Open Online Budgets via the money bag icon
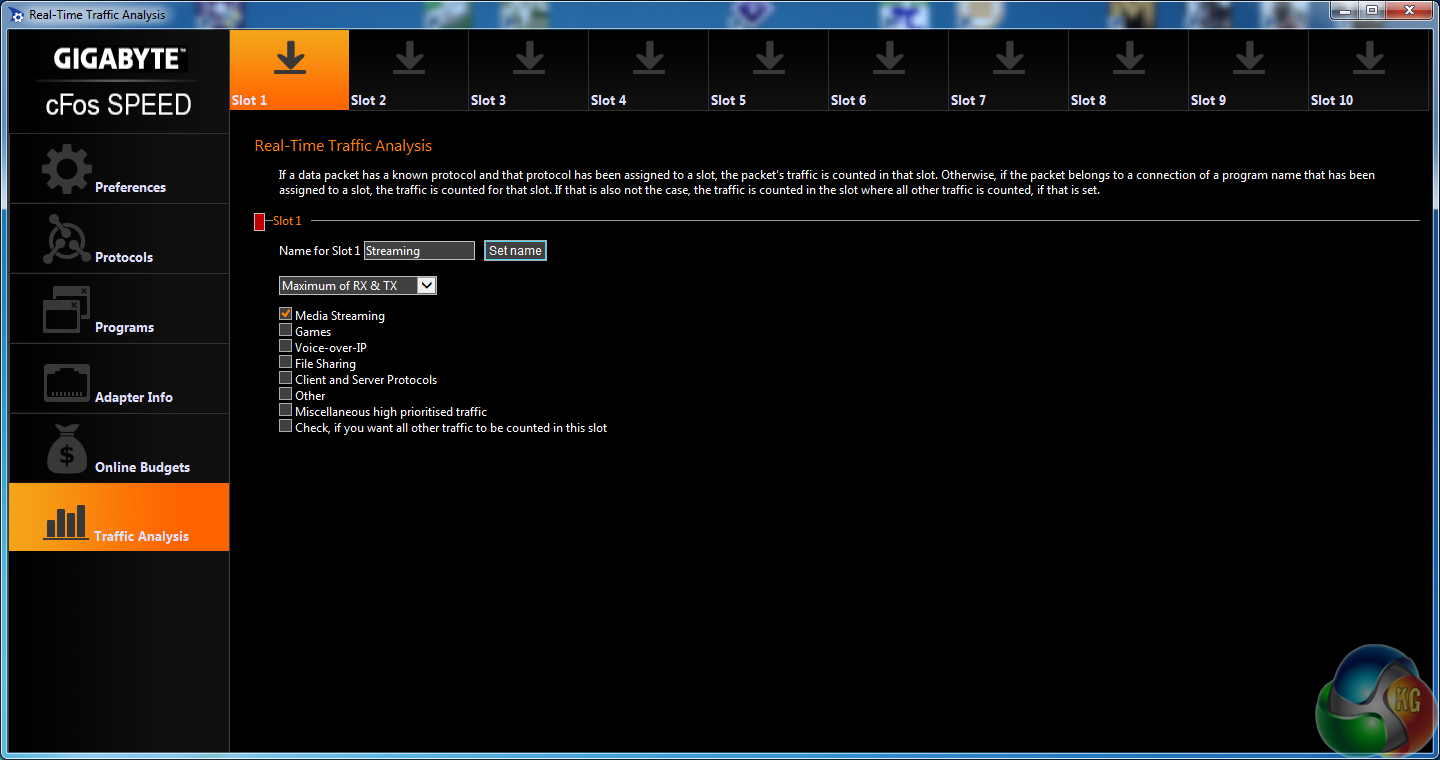This screenshot has height=760, width=1440. pos(67,449)
